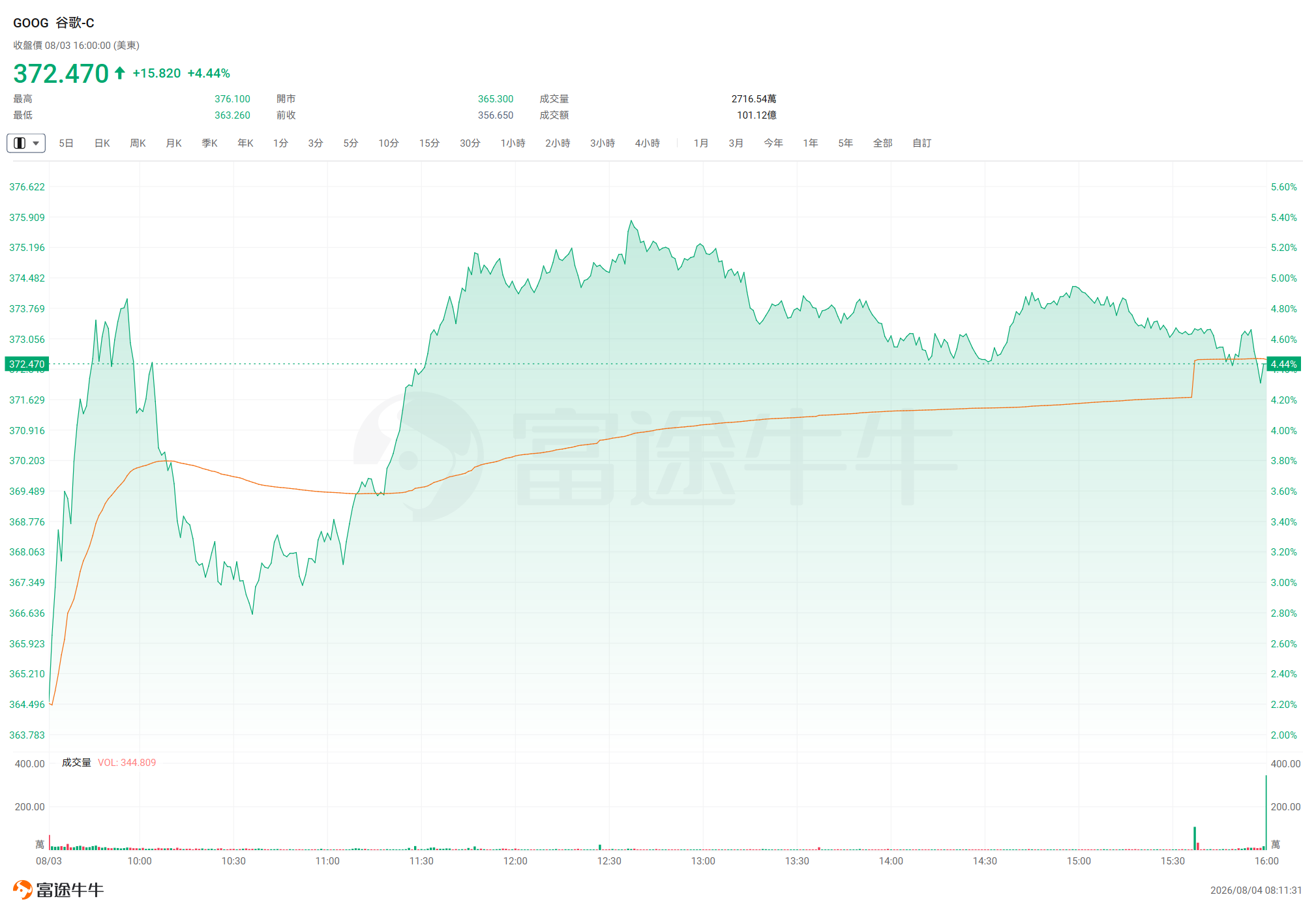Click the 372.470 current price label on axis
This screenshot has width=1316, height=912.
[x=27, y=364]
